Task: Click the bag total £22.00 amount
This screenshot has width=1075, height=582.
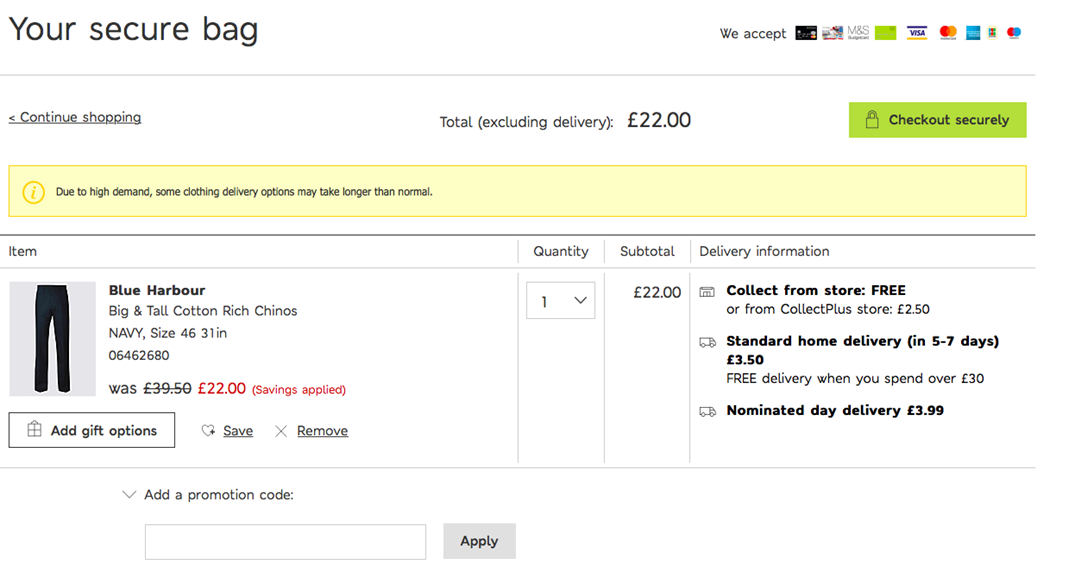Action: click(659, 120)
